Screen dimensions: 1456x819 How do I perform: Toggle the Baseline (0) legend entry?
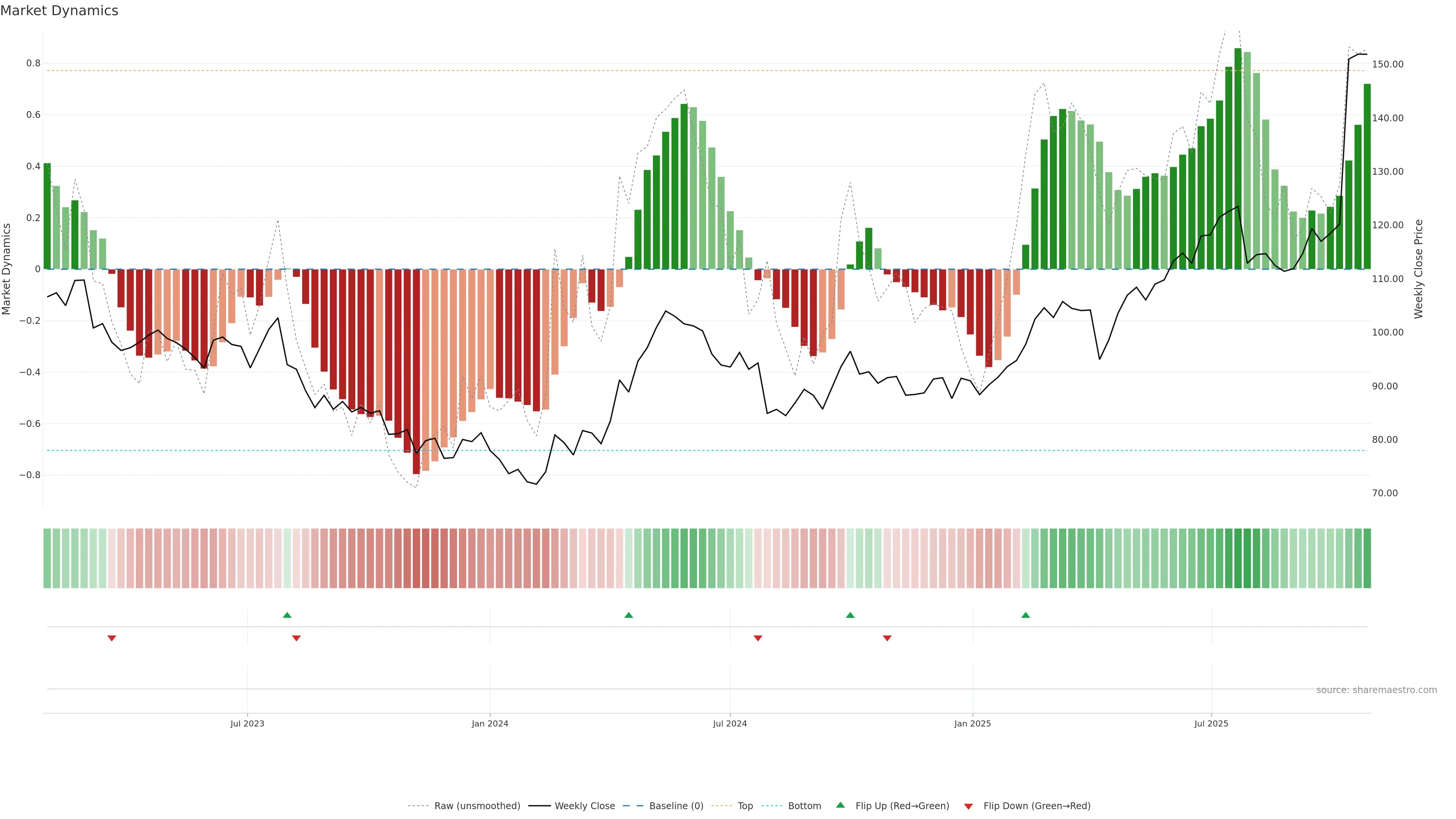pyautogui.click(x=676, y=806)
